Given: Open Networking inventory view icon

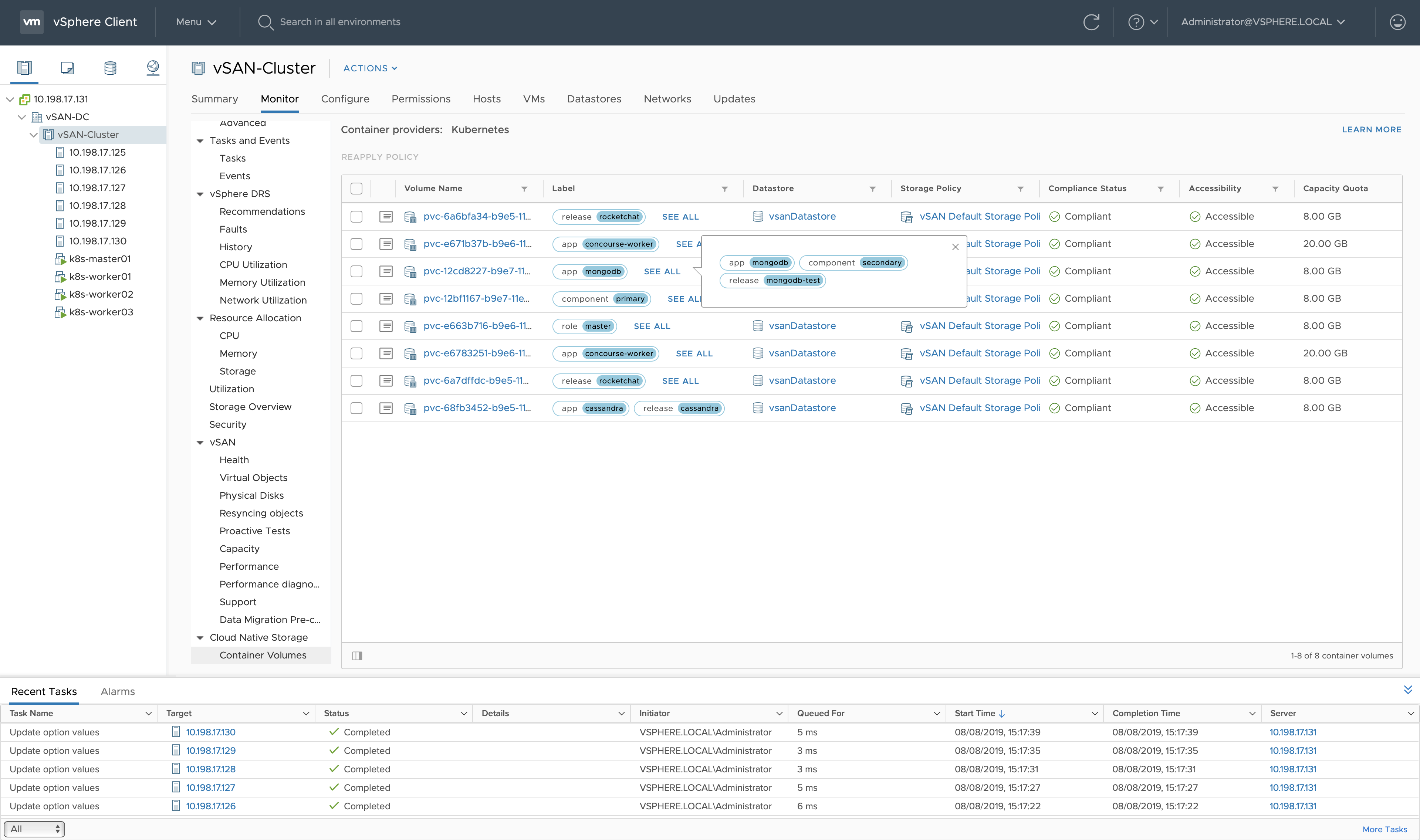Looking at the screenshot, I should click(x=153, y=68).
